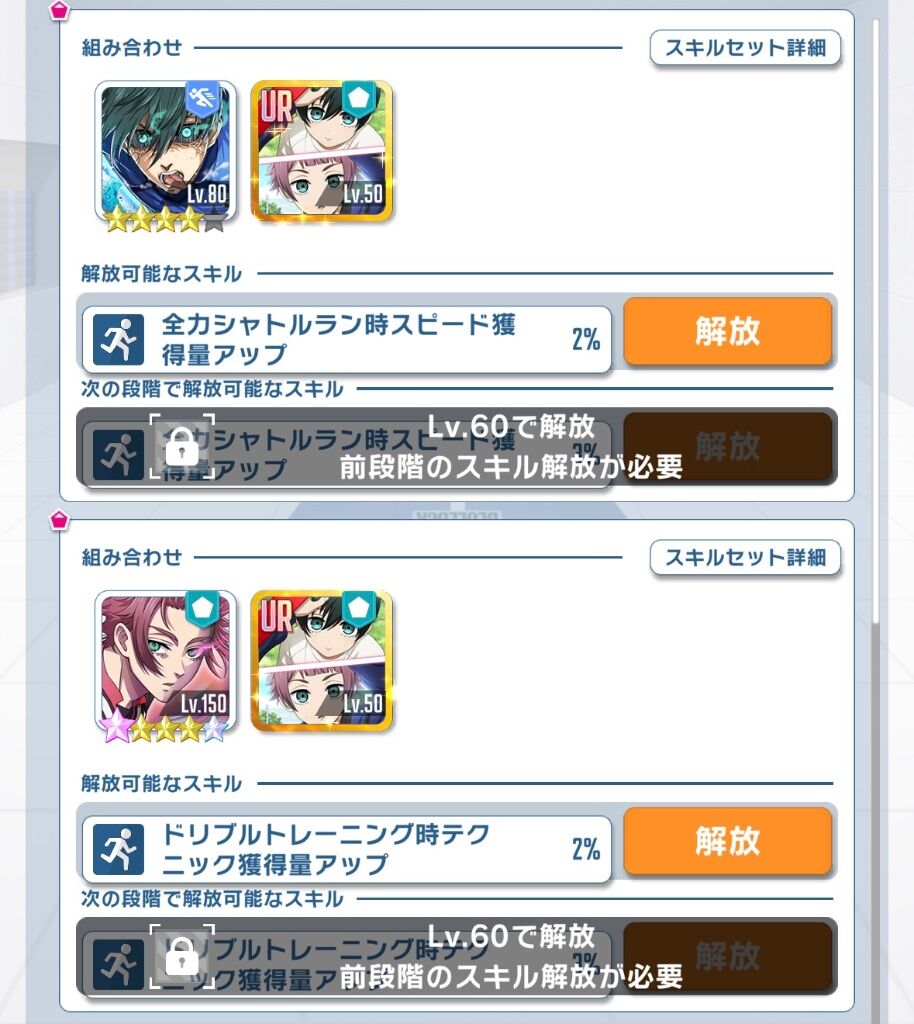This screenshot has width=914, height=1024.
Task: Click running icon of 全力シャトルラン skill
Action: tap(118, 340)
